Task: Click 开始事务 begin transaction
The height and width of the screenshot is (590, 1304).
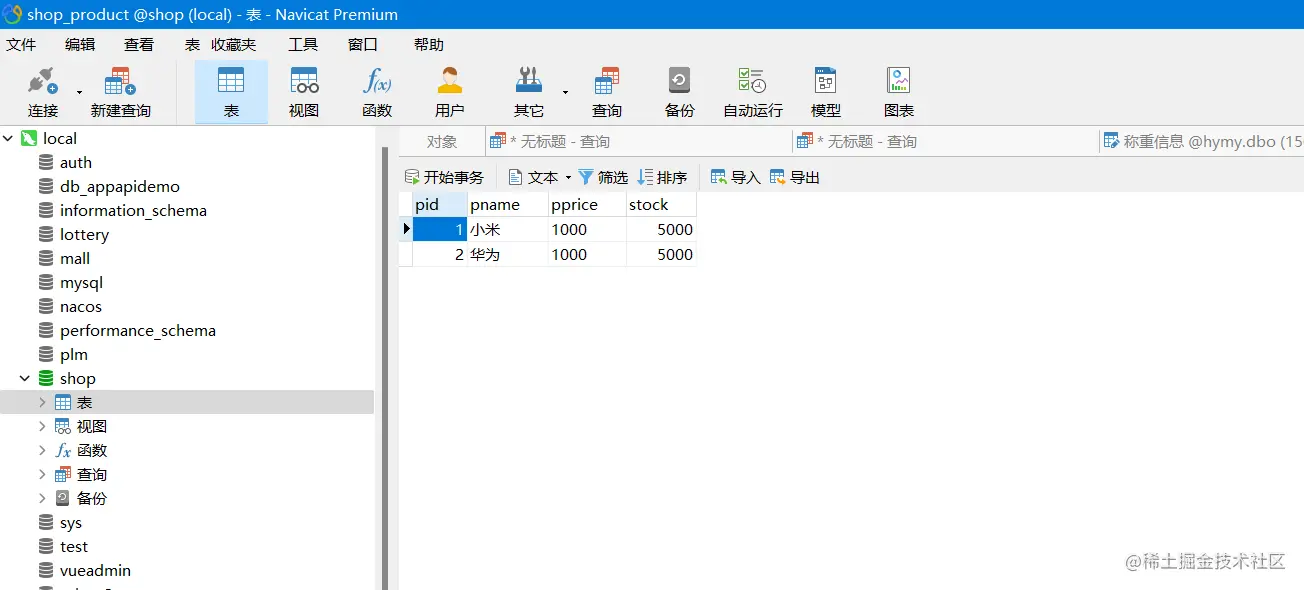Action: tap(444, 177)
